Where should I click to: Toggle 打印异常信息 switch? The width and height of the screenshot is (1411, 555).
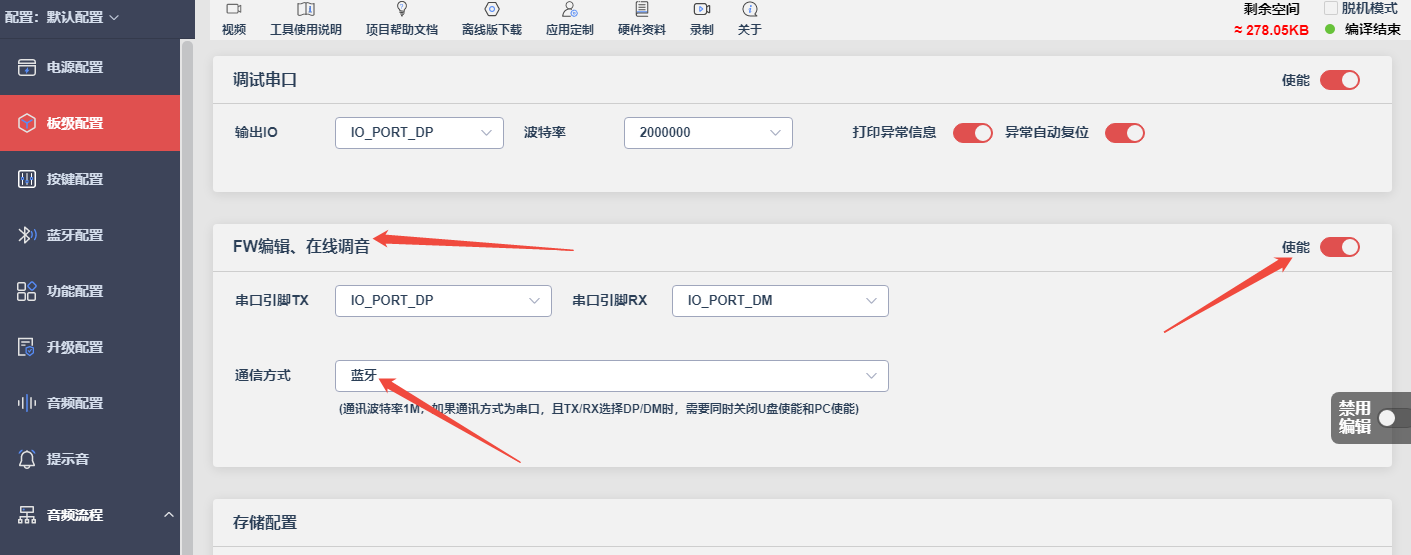973,132
